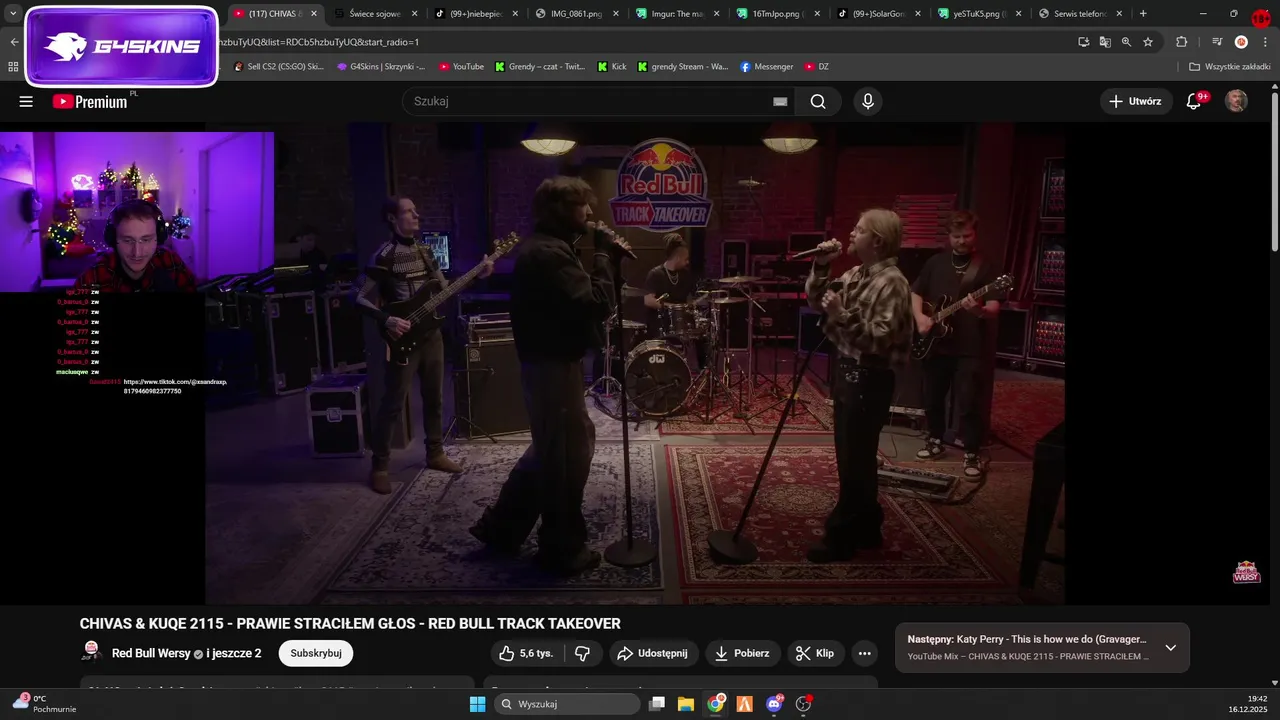Screen dimensions: 1280x720
Task: Click the magnifier search button
Action: tap(818, 101)
